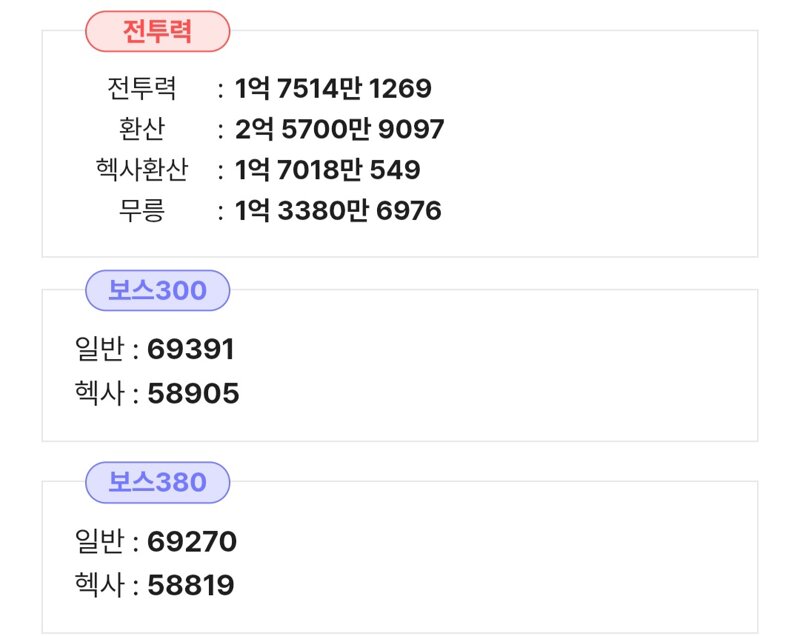Click the 보스380 일반 score 69270
The width and height of the screenshot is (800, 636).
192,541
